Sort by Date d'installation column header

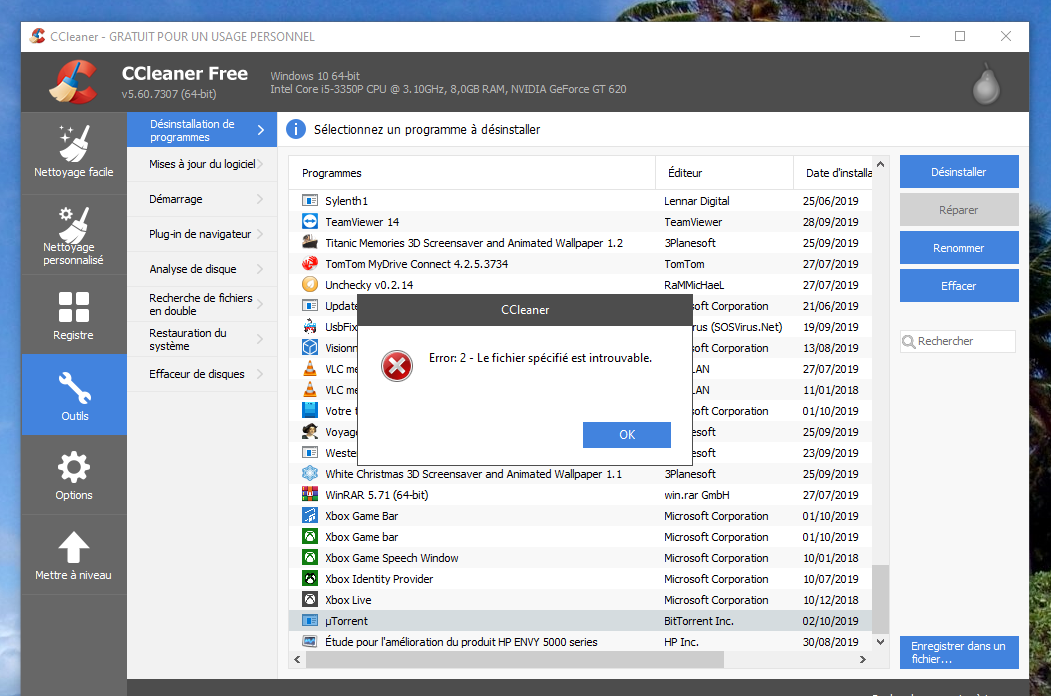833,173
